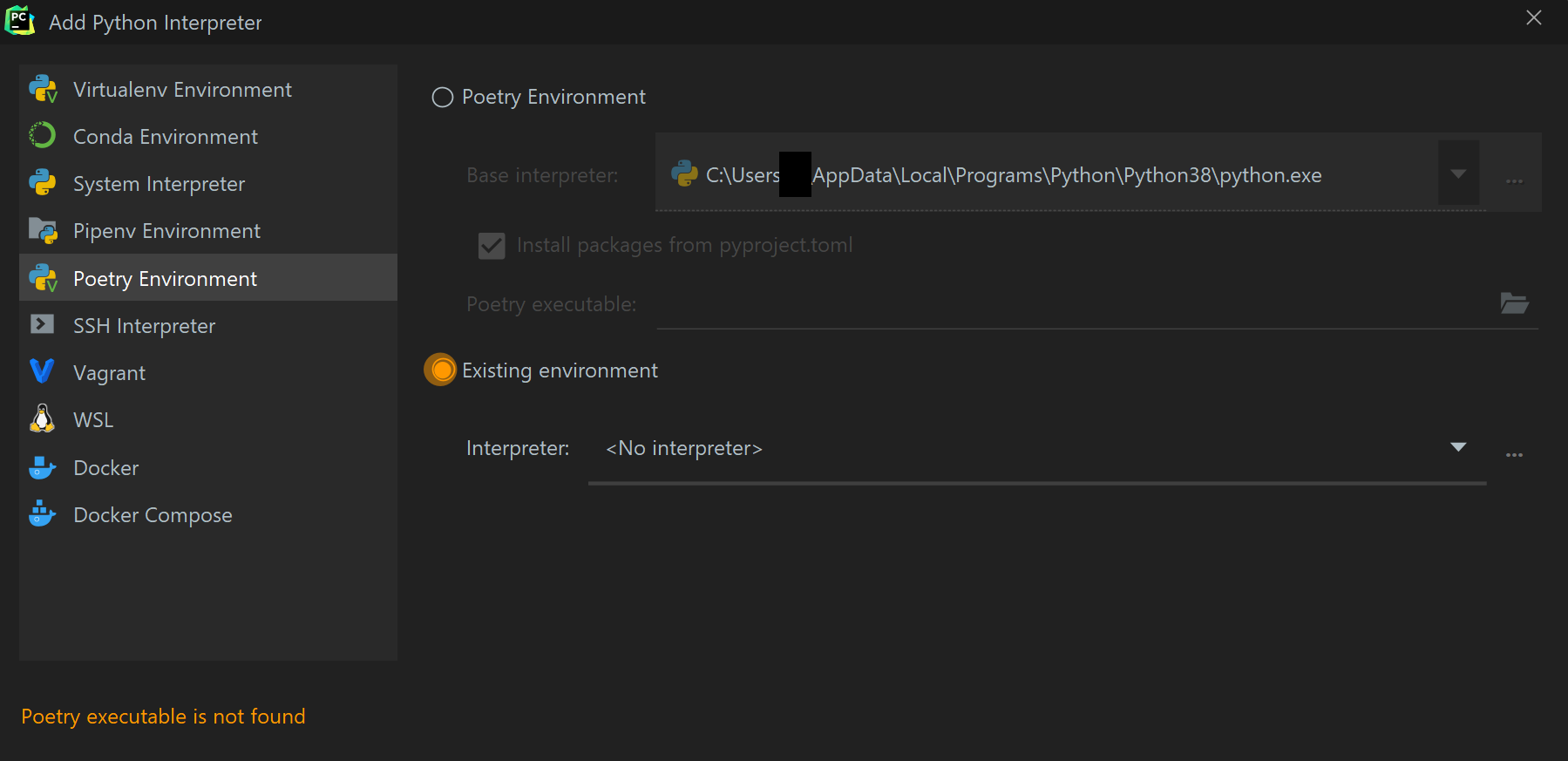Choose WSL in sidebar
This screenshot has width=1568, height=761.
(x=208, y=419)
